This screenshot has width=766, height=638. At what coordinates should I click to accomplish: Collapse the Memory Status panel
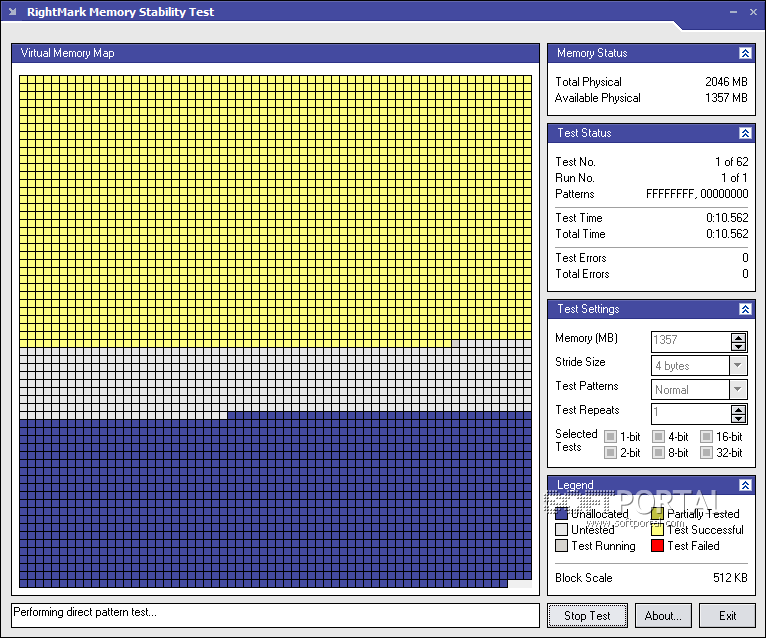[x=745, y=53]
